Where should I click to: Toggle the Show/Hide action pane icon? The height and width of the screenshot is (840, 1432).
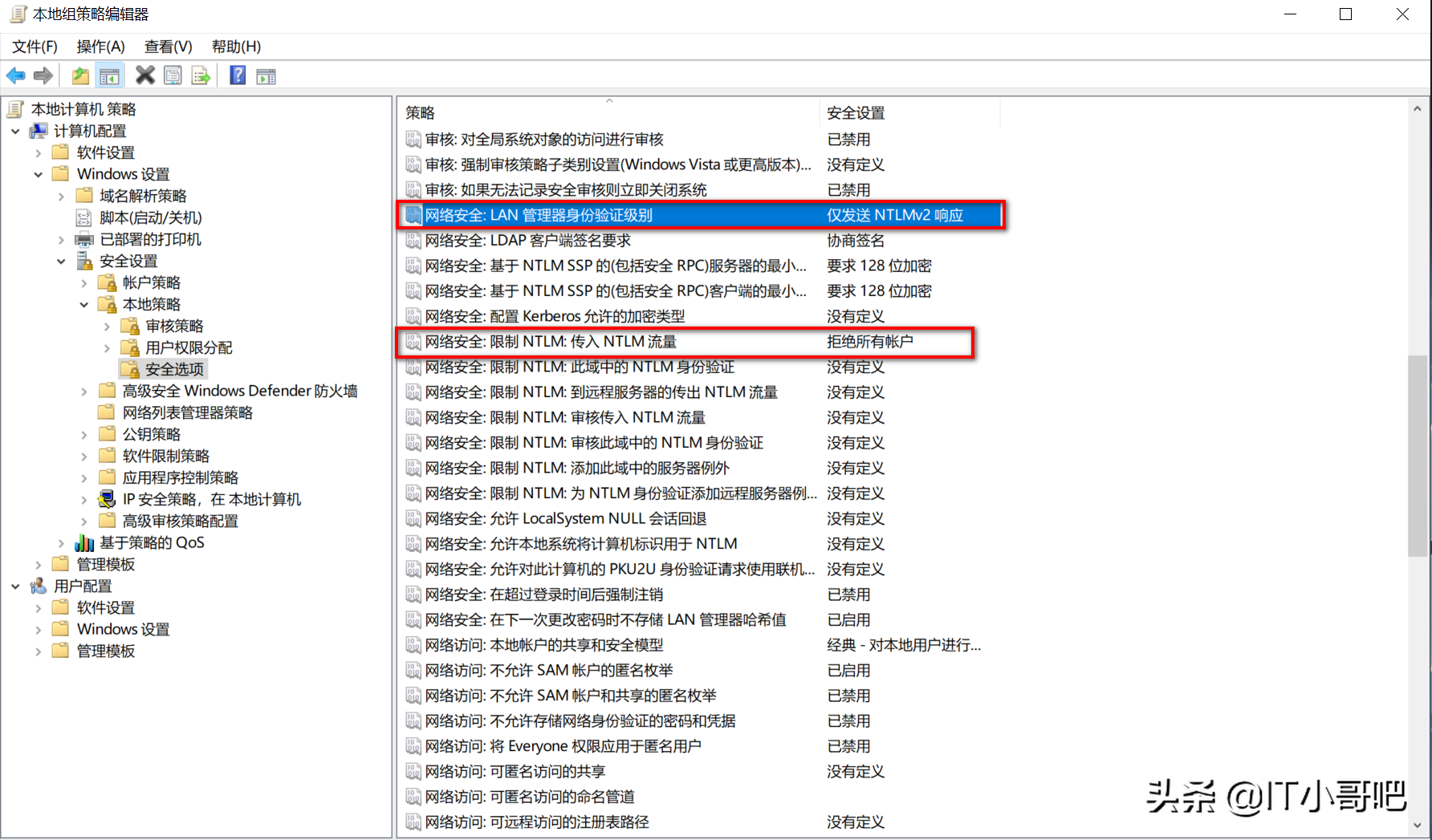point(266,76)
